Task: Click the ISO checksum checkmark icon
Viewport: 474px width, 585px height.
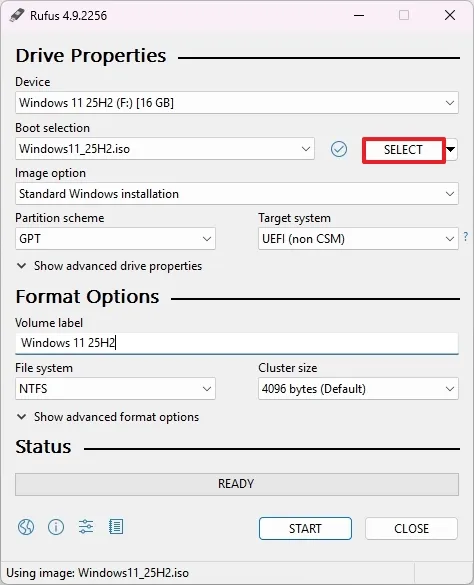Action: [339, 149]
